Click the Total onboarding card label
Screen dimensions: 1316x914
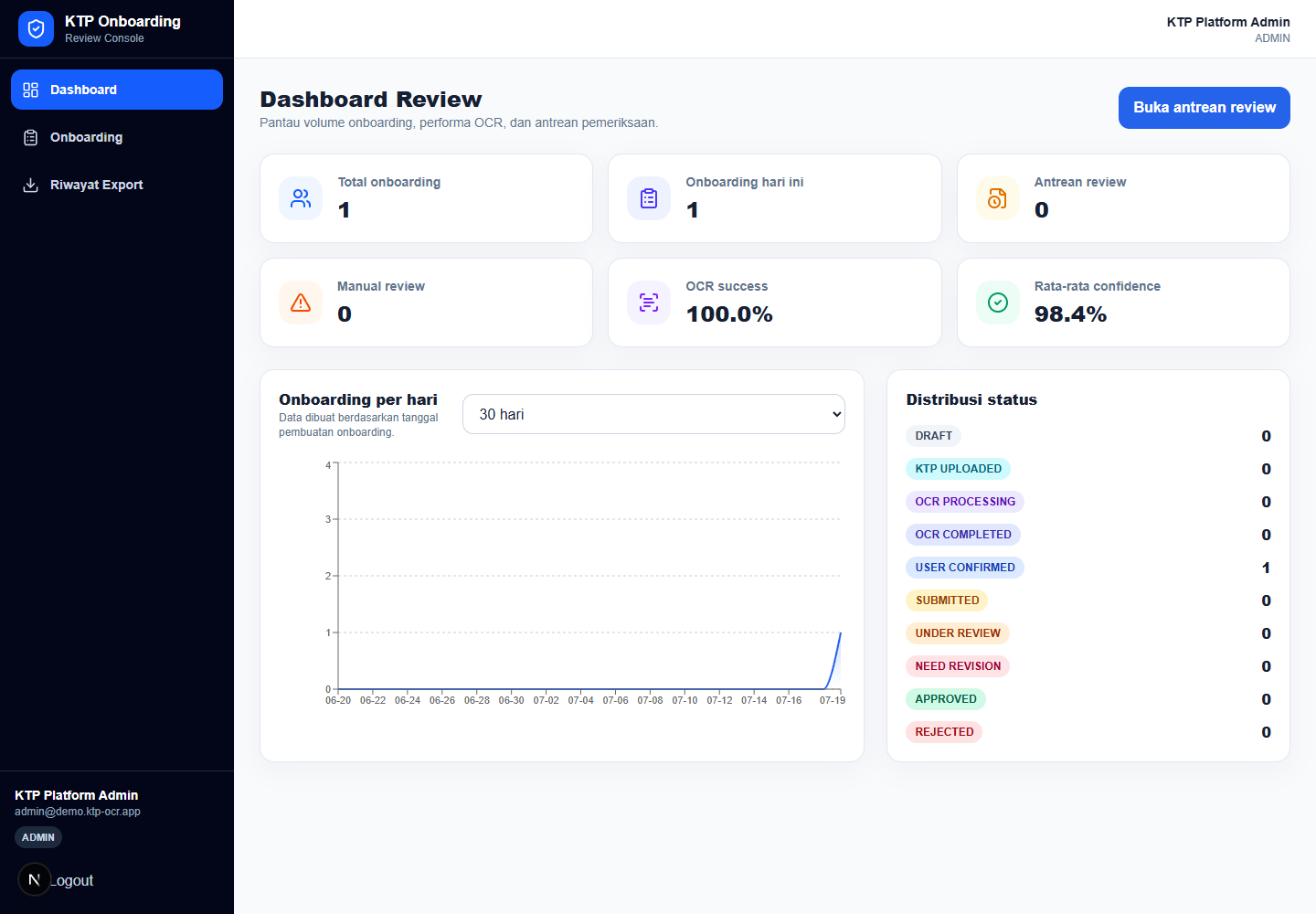389,182
